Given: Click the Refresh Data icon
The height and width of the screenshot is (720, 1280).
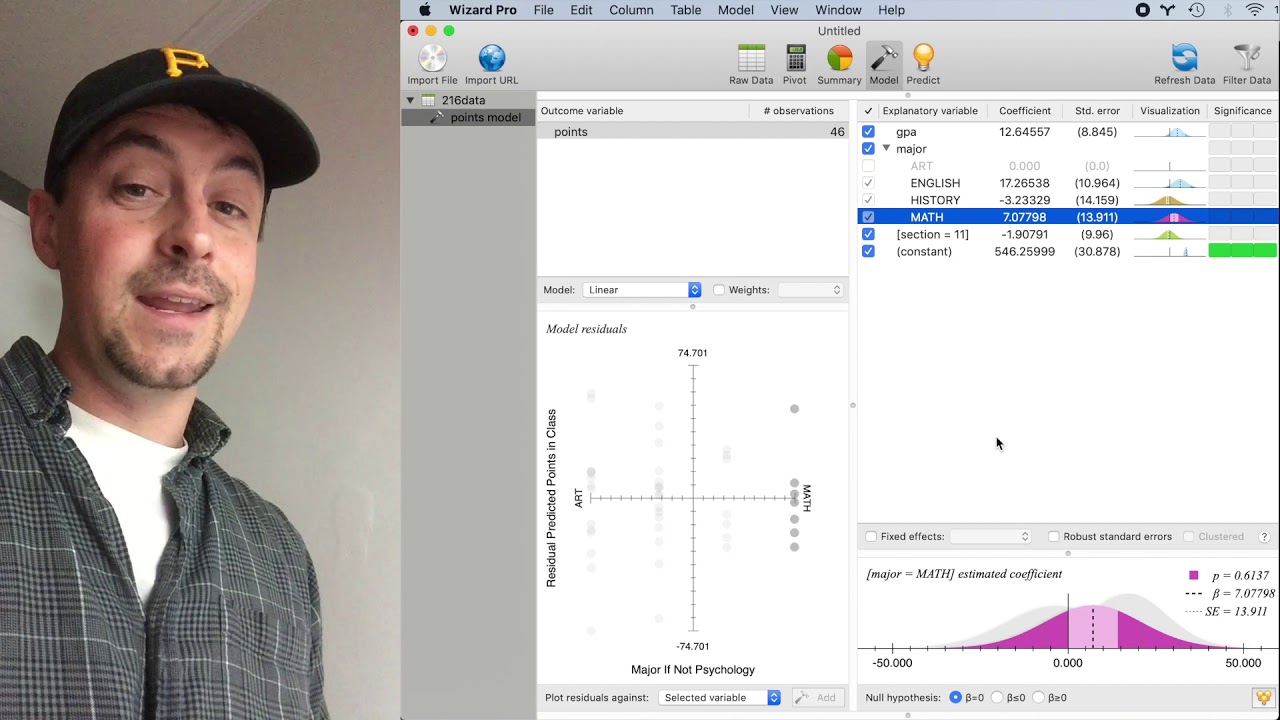Looking at the screenshot, I should click(x=1185, y=65).
